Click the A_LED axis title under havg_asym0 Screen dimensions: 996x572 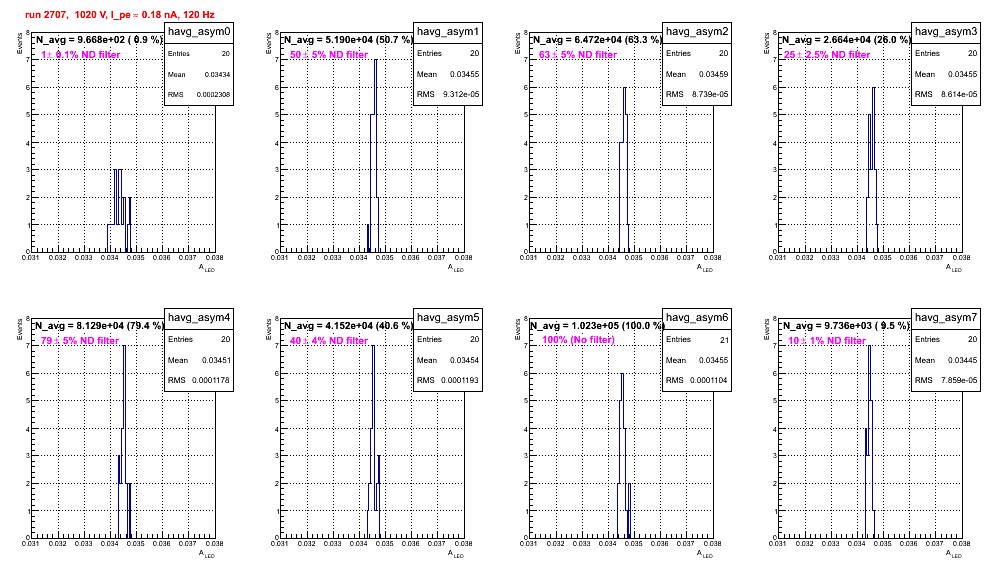click(207, 268)
